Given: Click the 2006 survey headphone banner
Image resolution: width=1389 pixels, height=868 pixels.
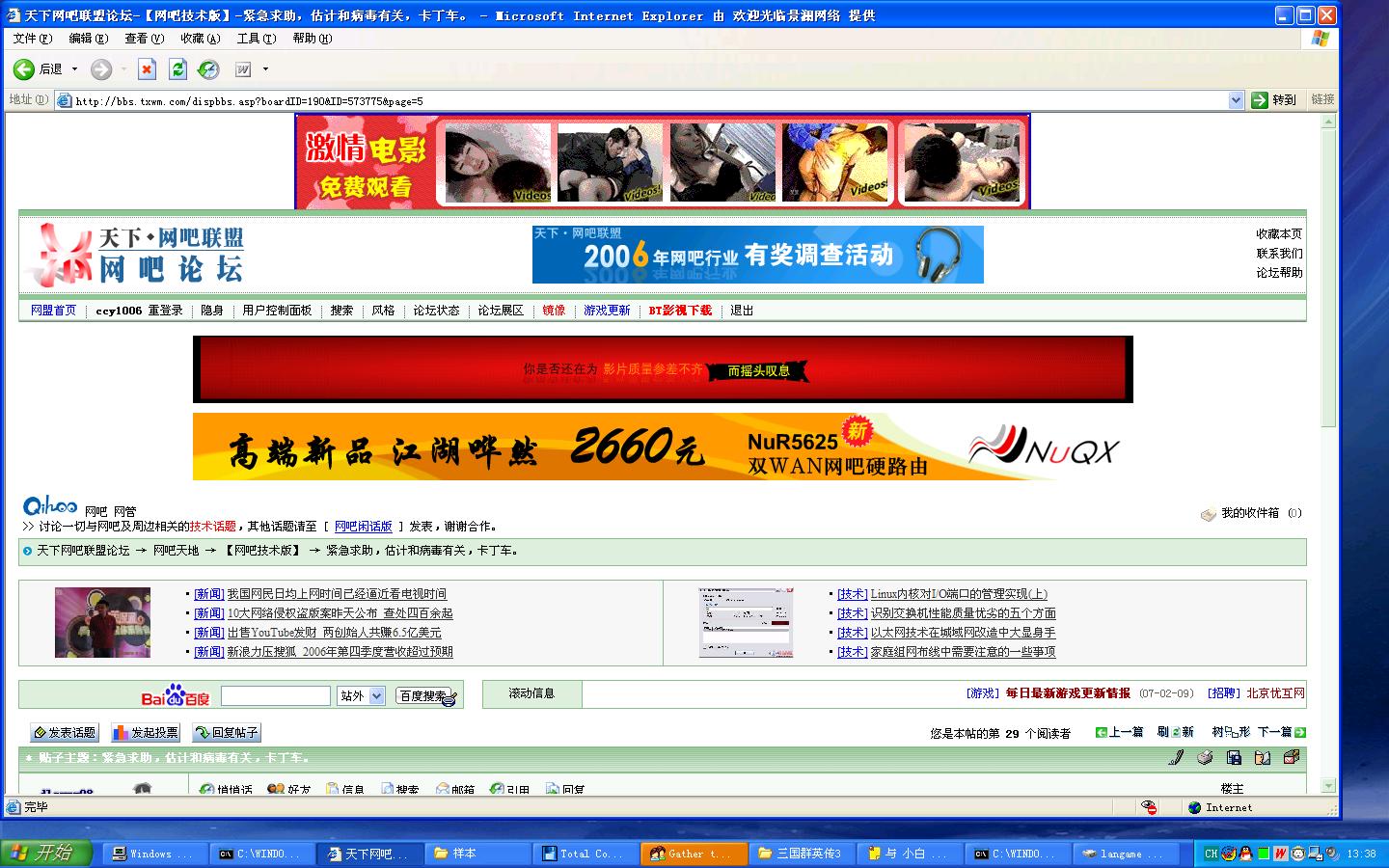Looking at the screenshot, I should [758, 255].
